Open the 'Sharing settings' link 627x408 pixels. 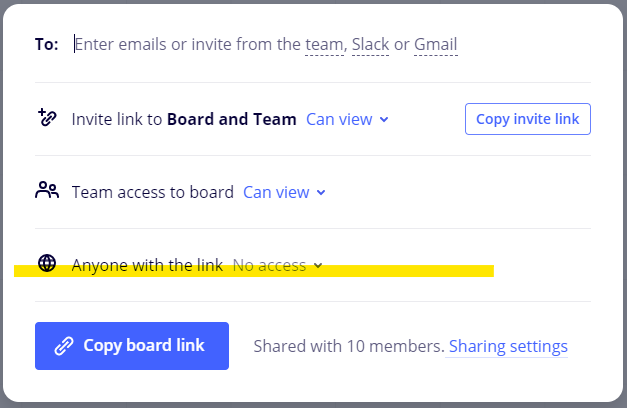coord(508,346)
